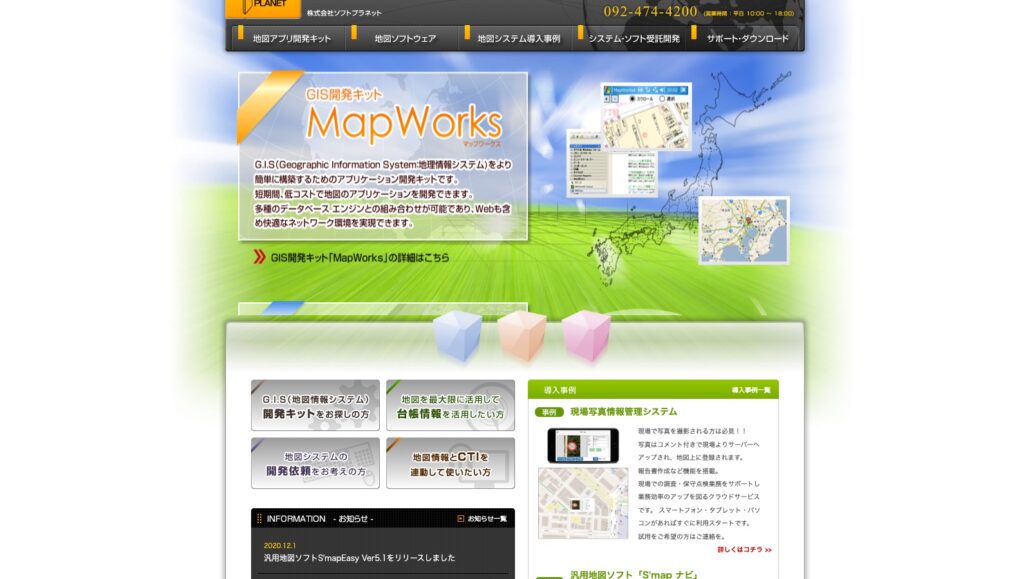Open the 現場写真情報管理システム case title
This screenshot has height=579, width=1030.
point(623,411)
